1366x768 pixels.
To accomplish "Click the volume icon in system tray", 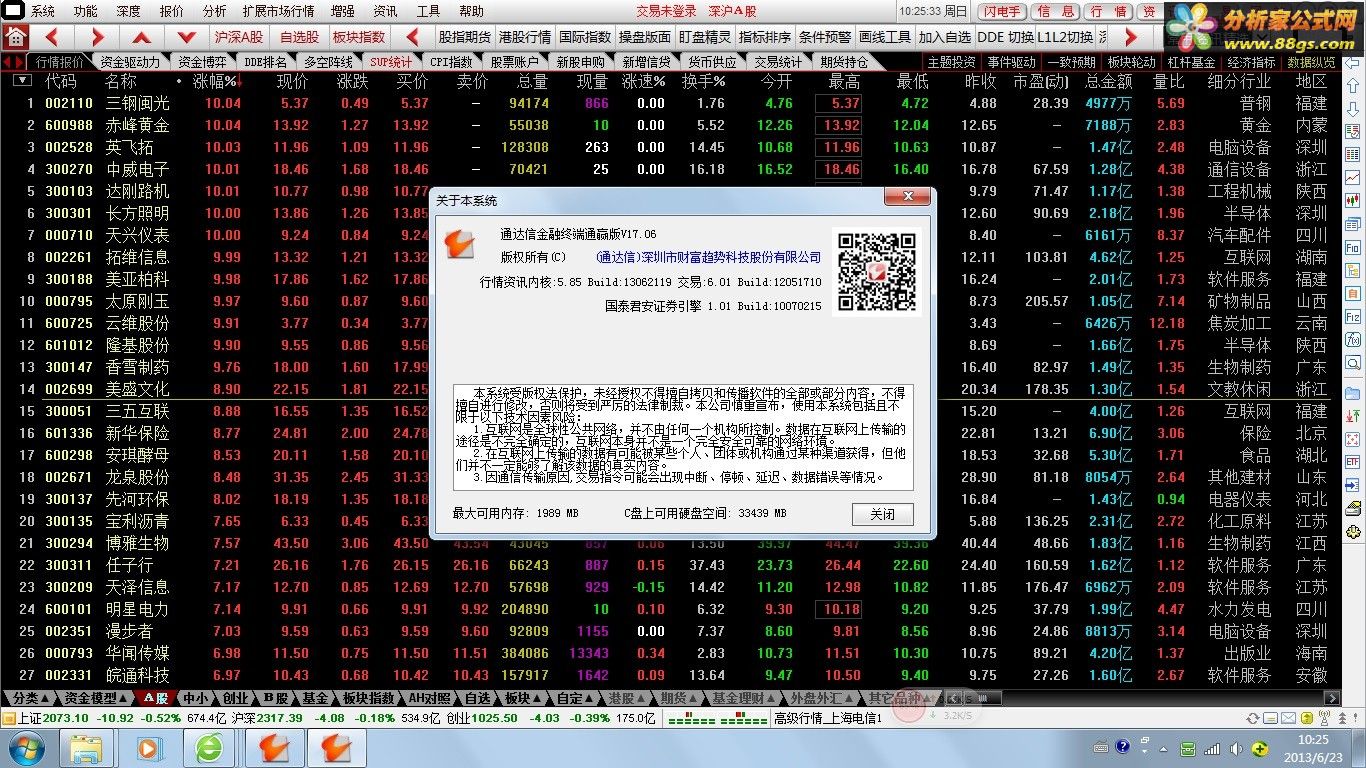I will (1238, 747).
